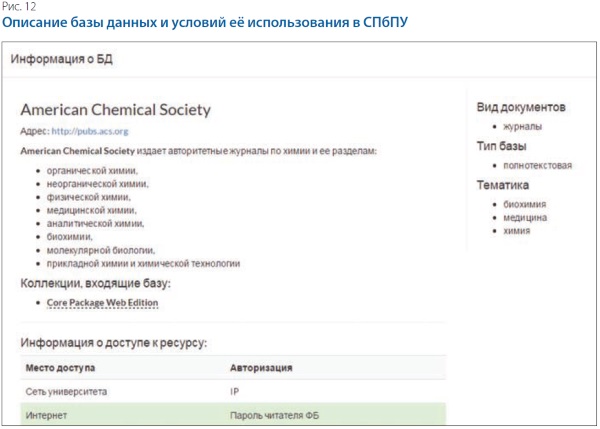
Task: Select медицина in the Тематика list
Action: coord(518,218)
